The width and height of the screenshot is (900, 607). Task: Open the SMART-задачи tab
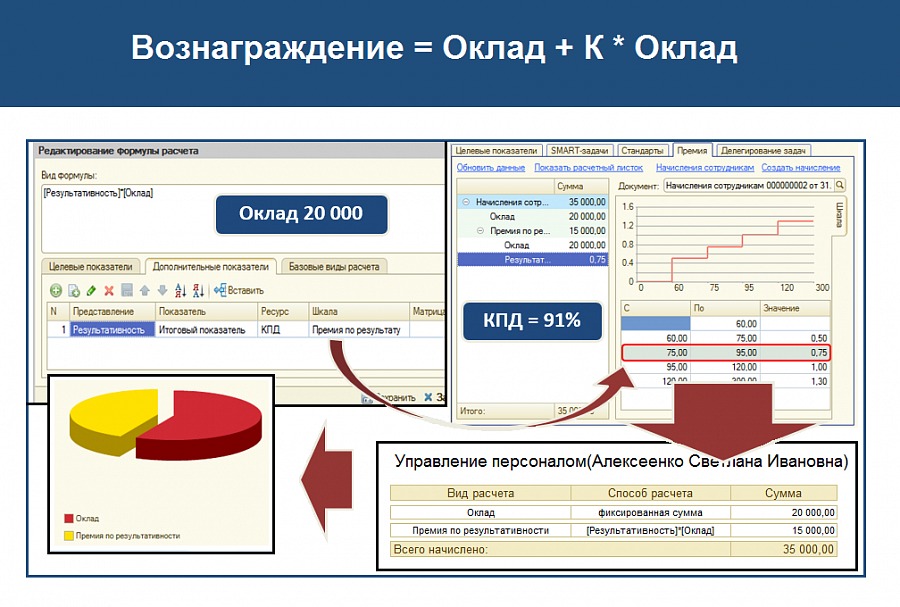(x=580, y=150)
